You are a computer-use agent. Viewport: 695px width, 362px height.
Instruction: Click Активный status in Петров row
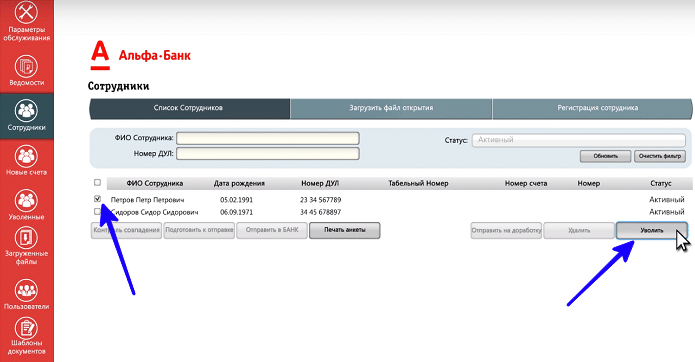point(667,200)
